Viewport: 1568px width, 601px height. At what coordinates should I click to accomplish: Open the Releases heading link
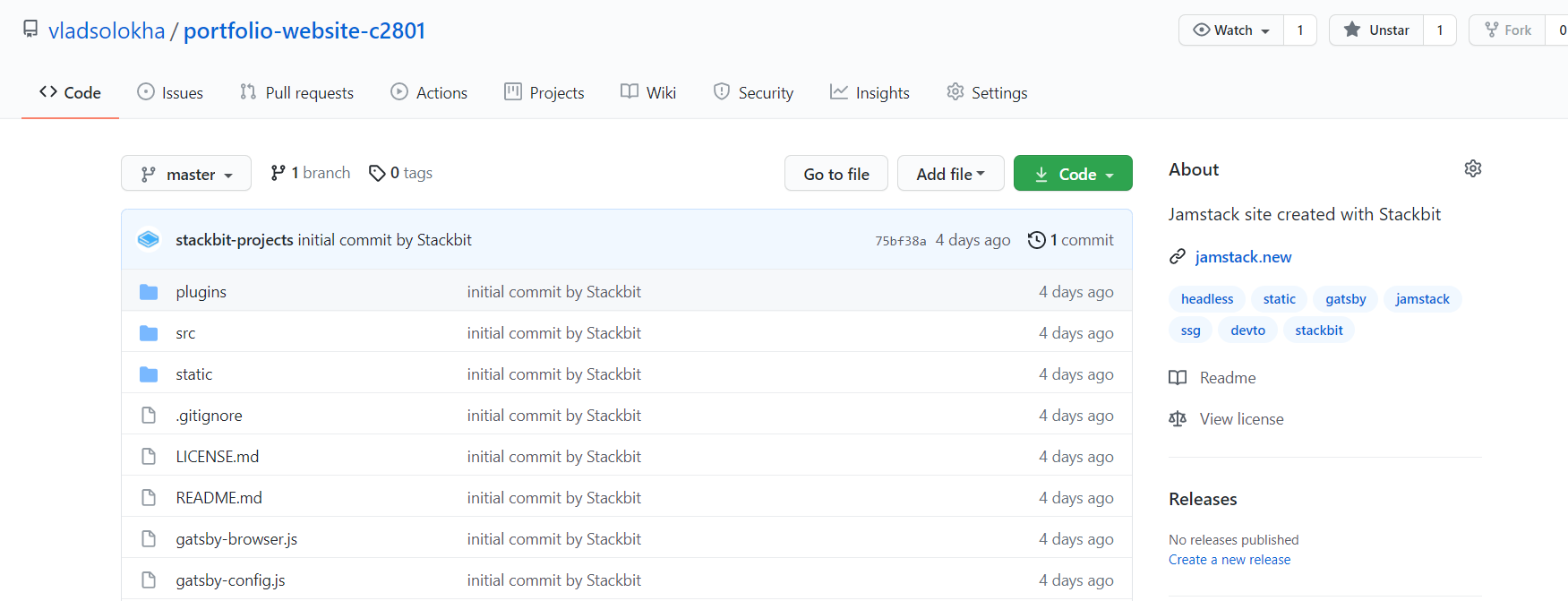click(x=1203, y=499)
